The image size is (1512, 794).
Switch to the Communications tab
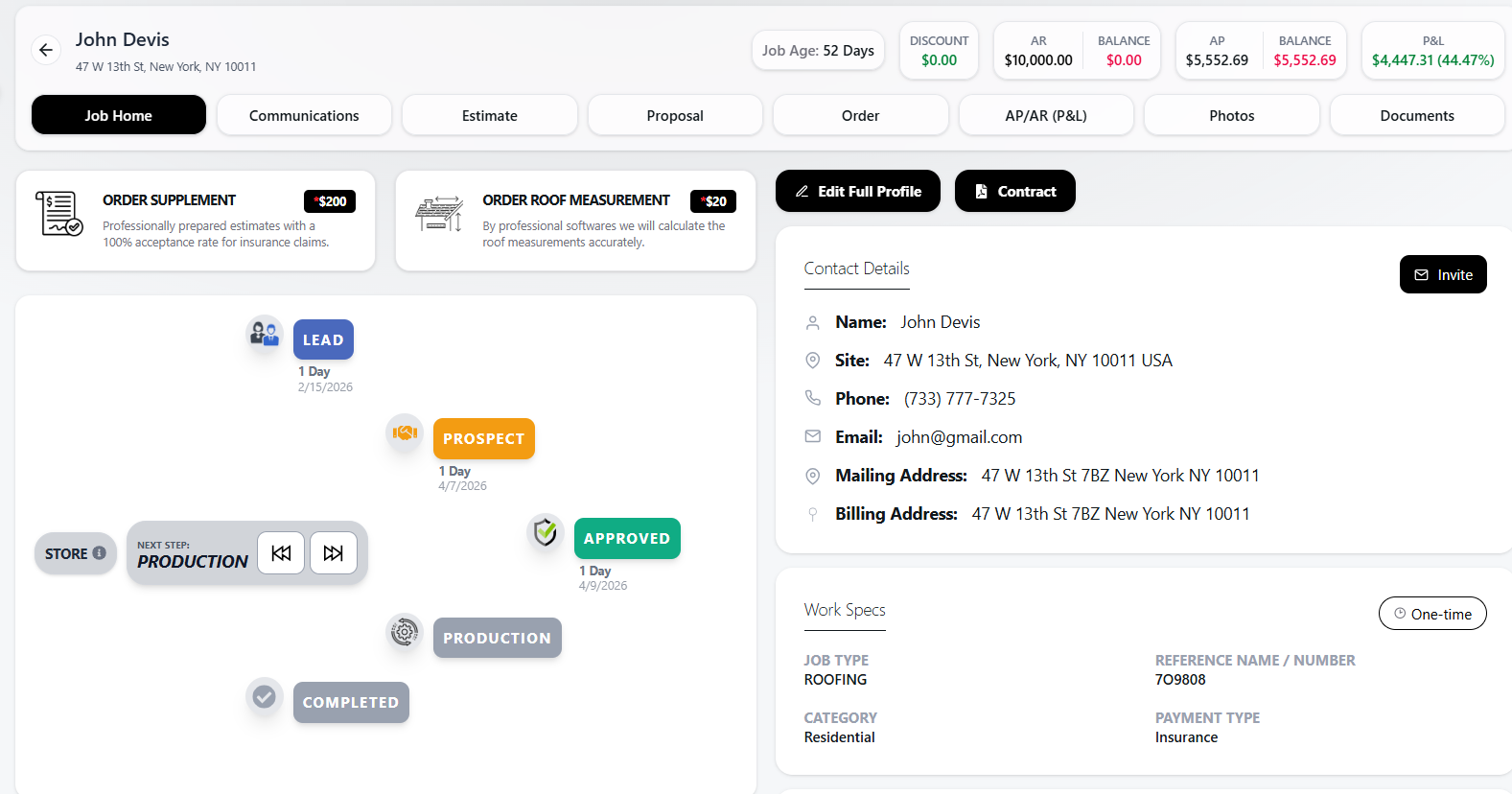point(304,115)
